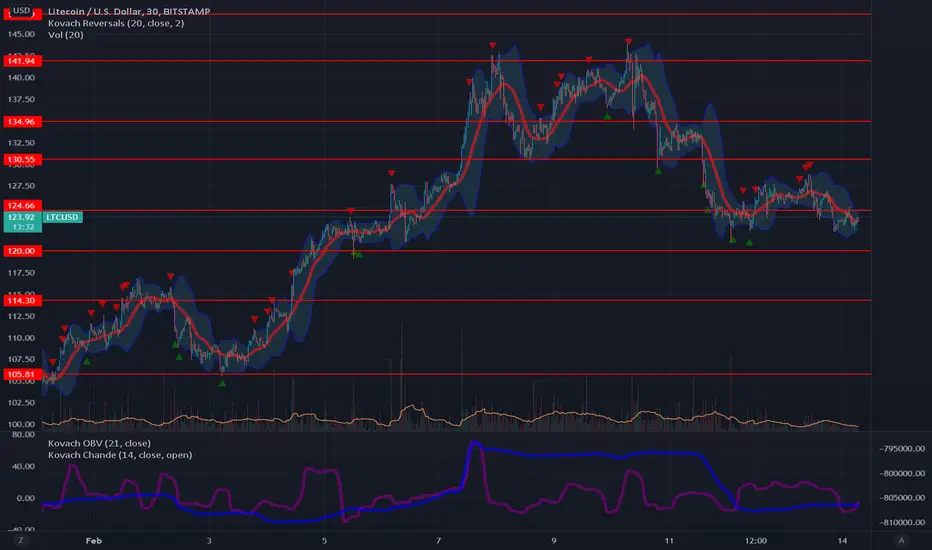Screen dimensions: 932x550
Task: Click the 120.00 red price level label
Action: coord(22,251)
